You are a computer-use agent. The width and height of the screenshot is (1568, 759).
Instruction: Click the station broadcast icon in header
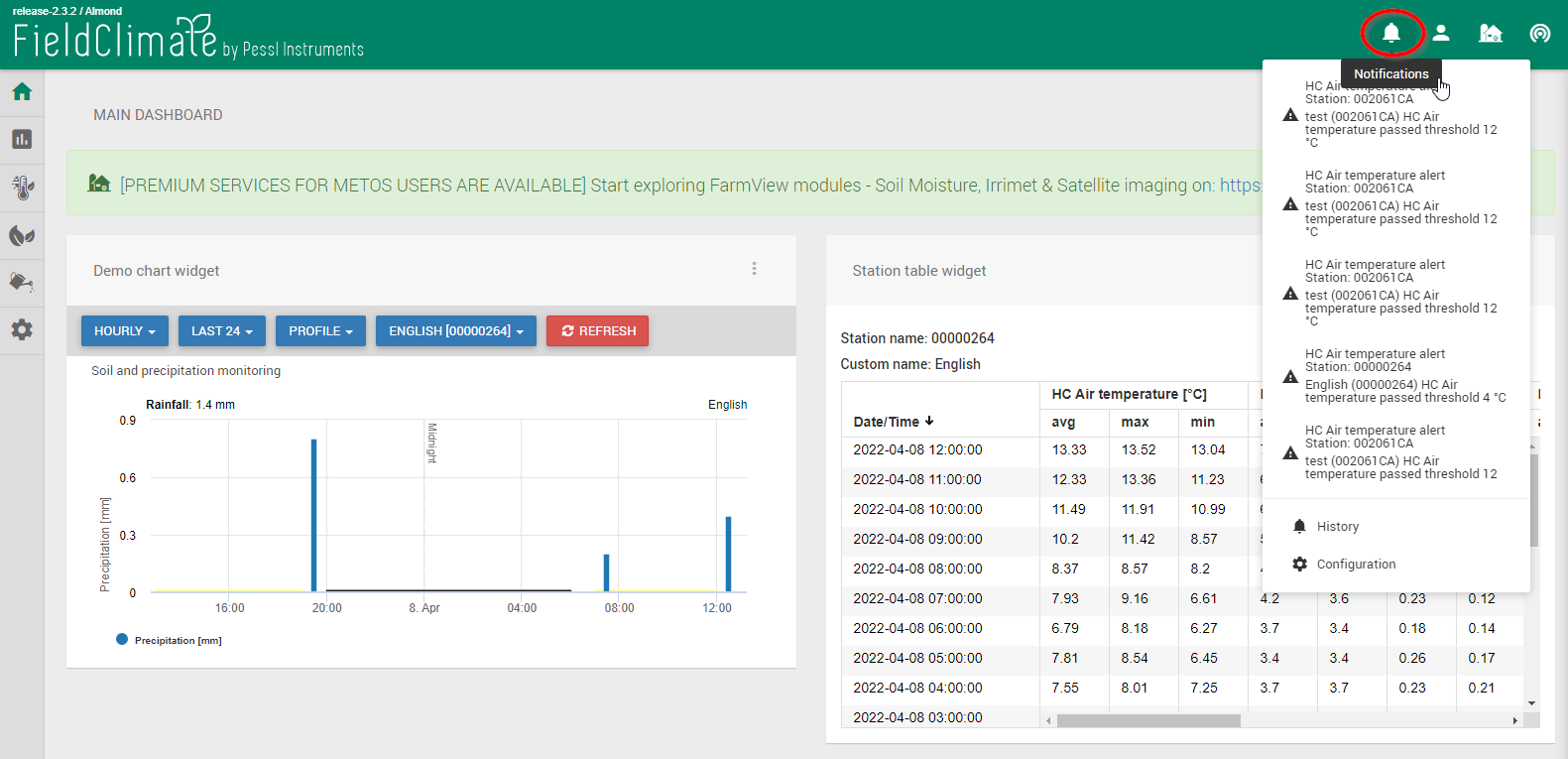(1539, 33)
